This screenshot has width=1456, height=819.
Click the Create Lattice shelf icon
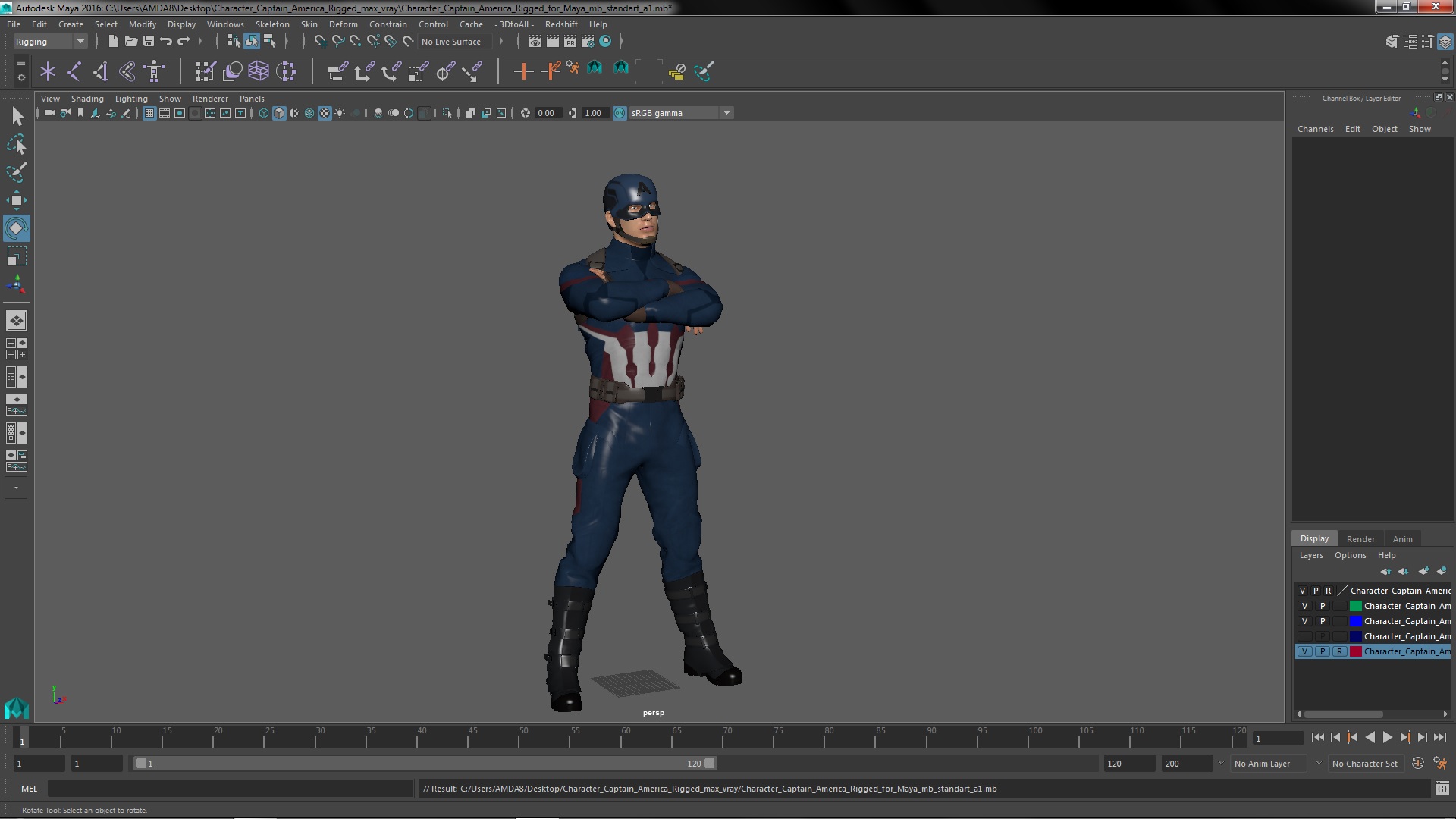coord(259,71)
